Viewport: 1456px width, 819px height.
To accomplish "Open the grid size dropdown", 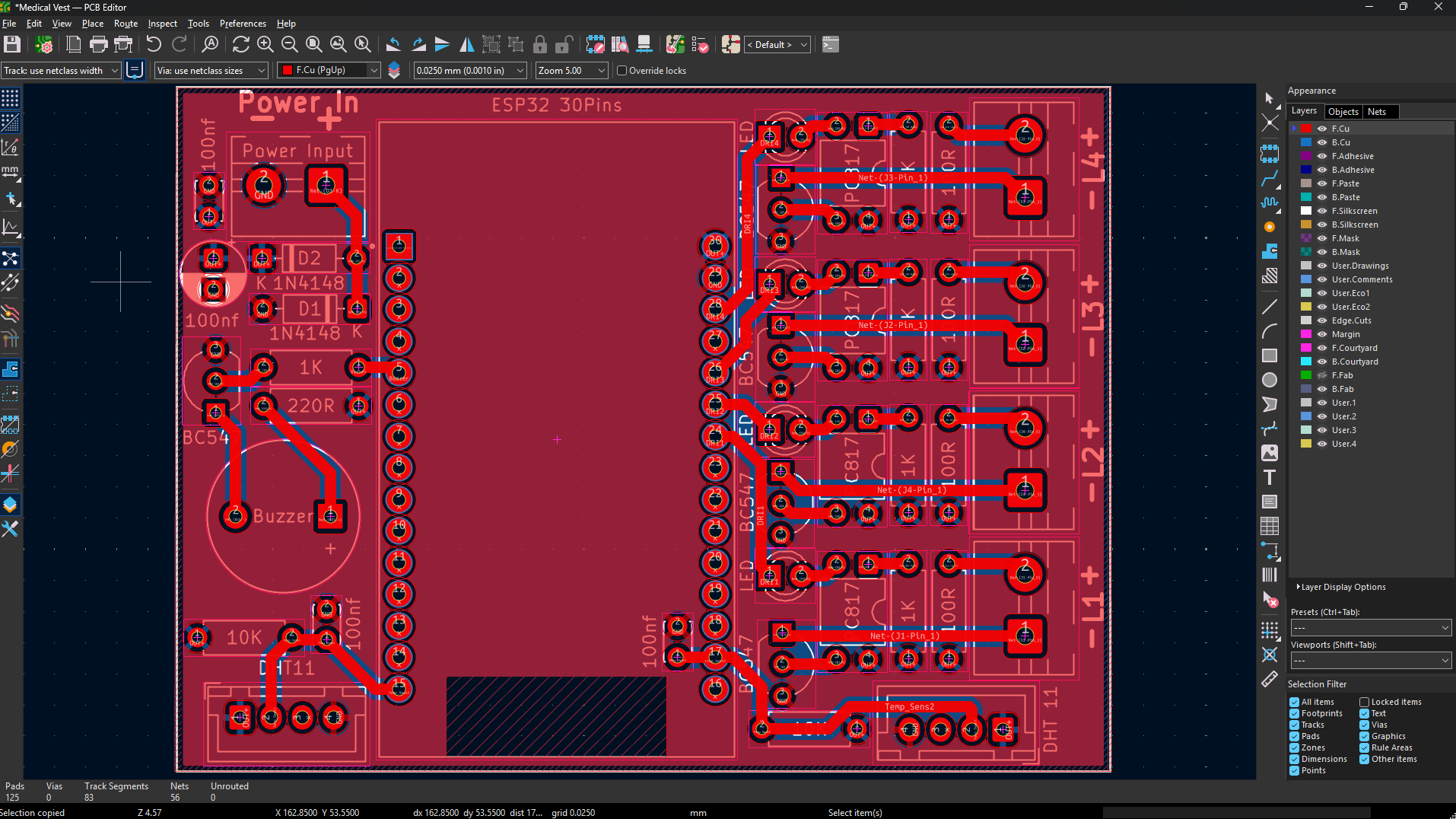I will pos(470,71).
